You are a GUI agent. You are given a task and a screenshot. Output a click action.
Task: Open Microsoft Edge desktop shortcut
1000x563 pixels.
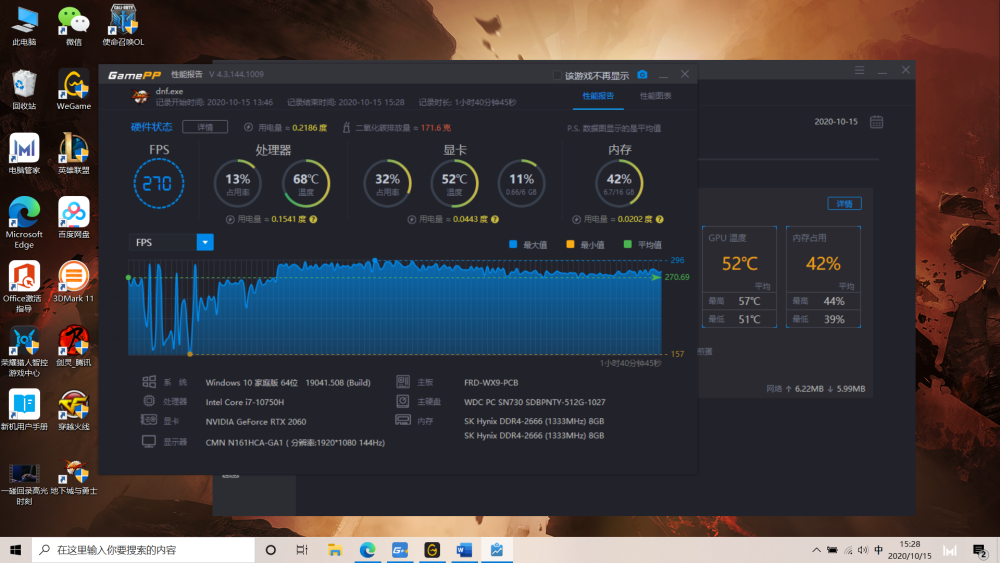click(24, 223)
